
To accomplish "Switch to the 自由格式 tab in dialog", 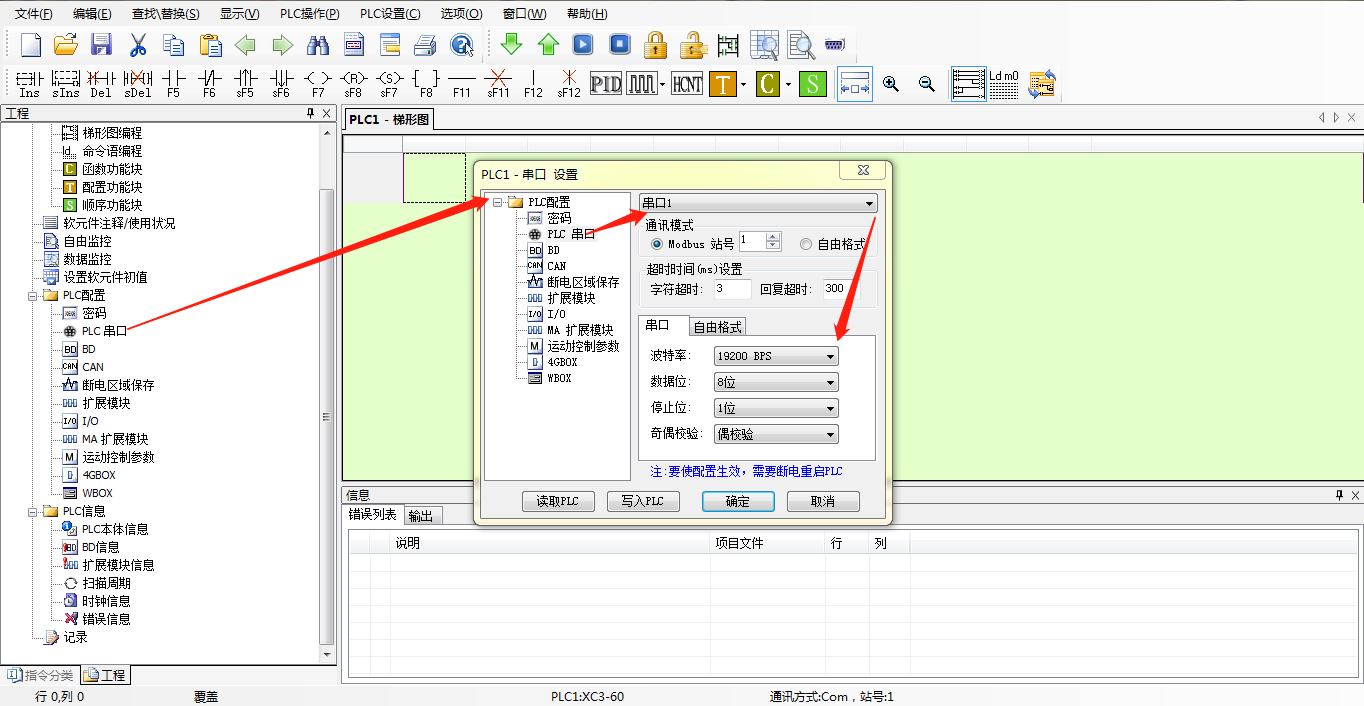I will (x=718, y=327).
